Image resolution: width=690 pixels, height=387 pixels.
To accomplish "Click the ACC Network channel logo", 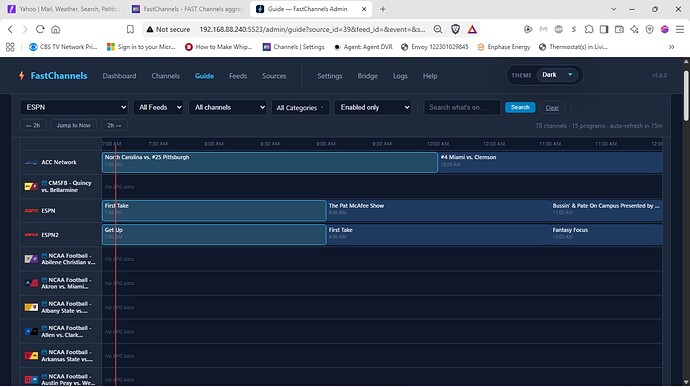I will click(31, 162).
